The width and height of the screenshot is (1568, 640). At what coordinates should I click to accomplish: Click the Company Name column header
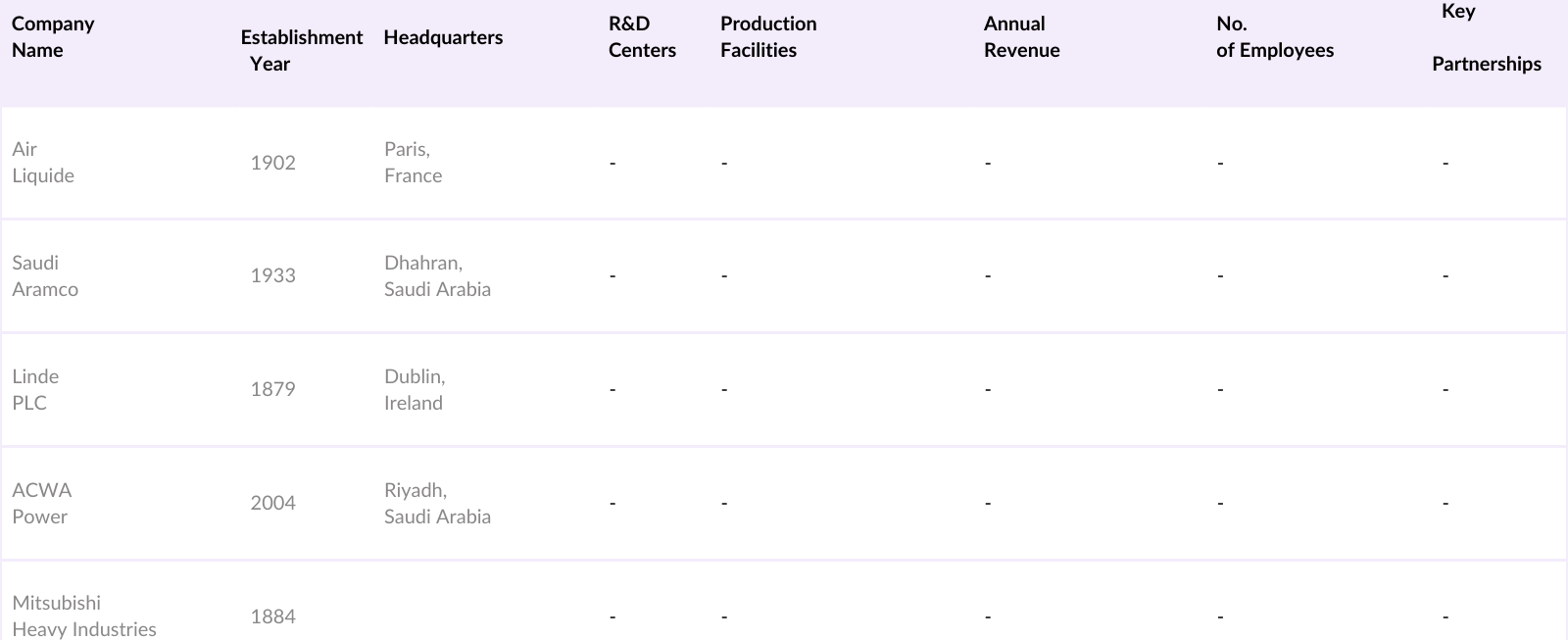coord(53,37)
